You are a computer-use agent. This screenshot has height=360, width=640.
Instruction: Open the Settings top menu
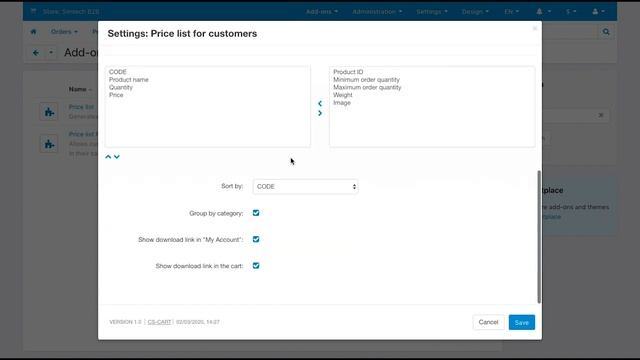click(x=432, y=11)
